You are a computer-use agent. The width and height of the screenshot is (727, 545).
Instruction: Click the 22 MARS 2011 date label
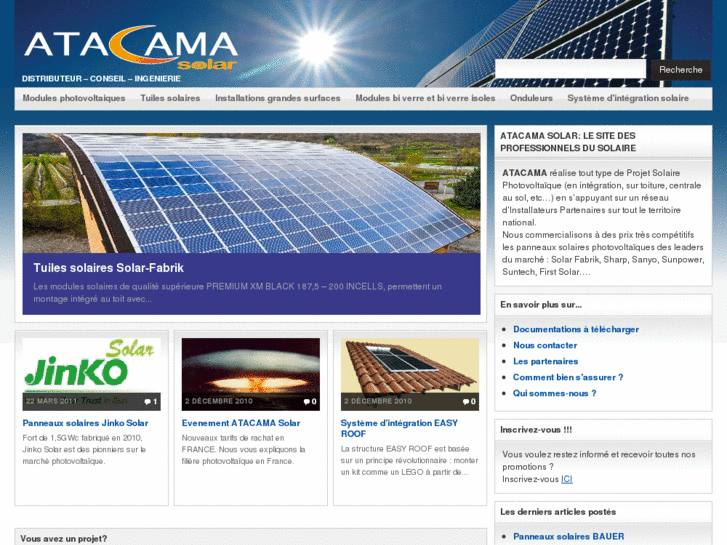(x=51, y=401)
